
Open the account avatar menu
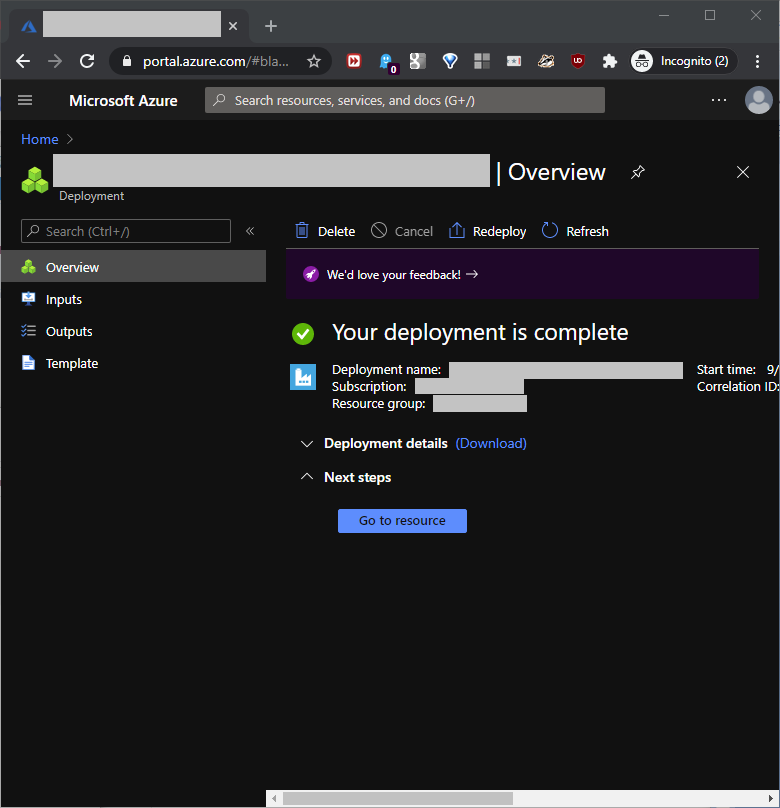click(x=758, y=100)
